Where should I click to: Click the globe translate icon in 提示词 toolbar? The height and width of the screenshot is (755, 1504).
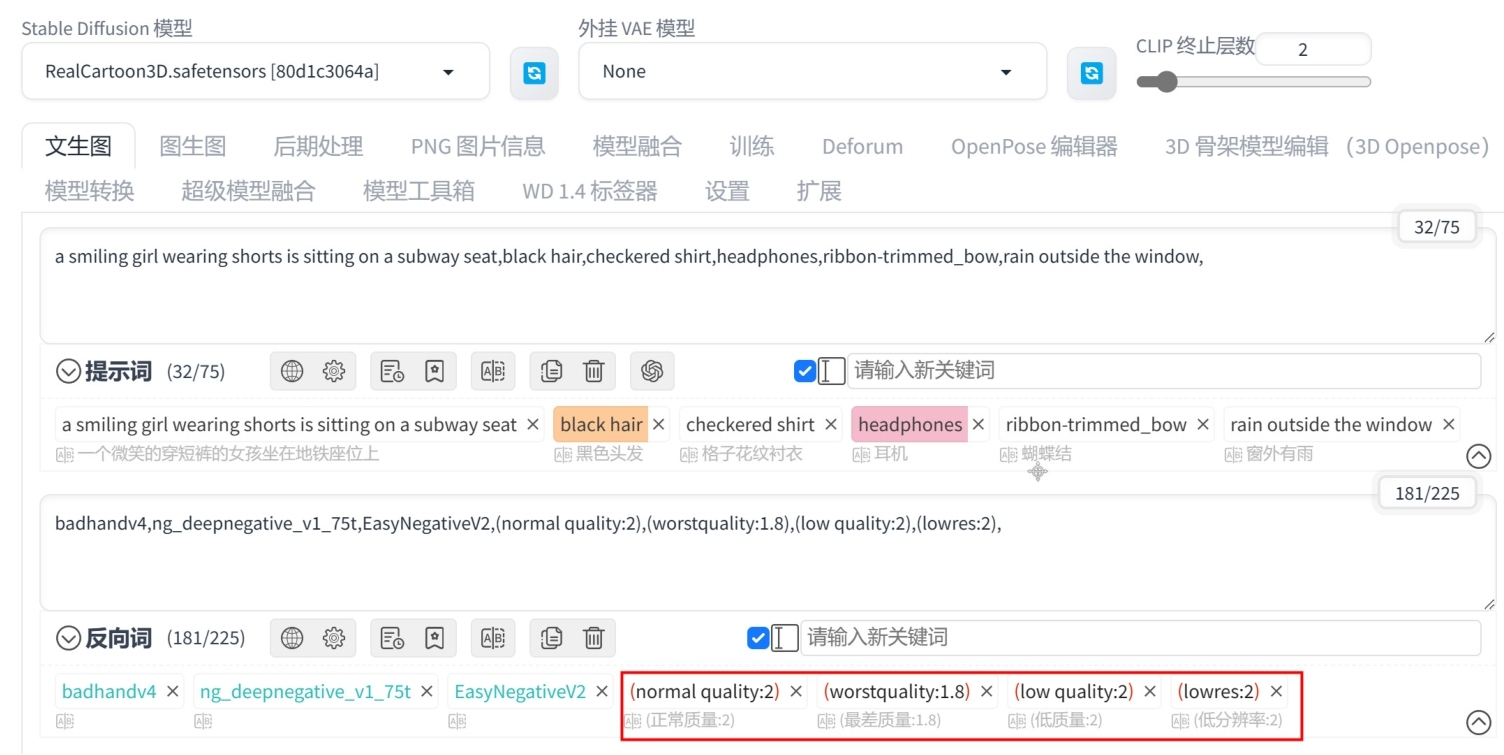tap(292, 371)
